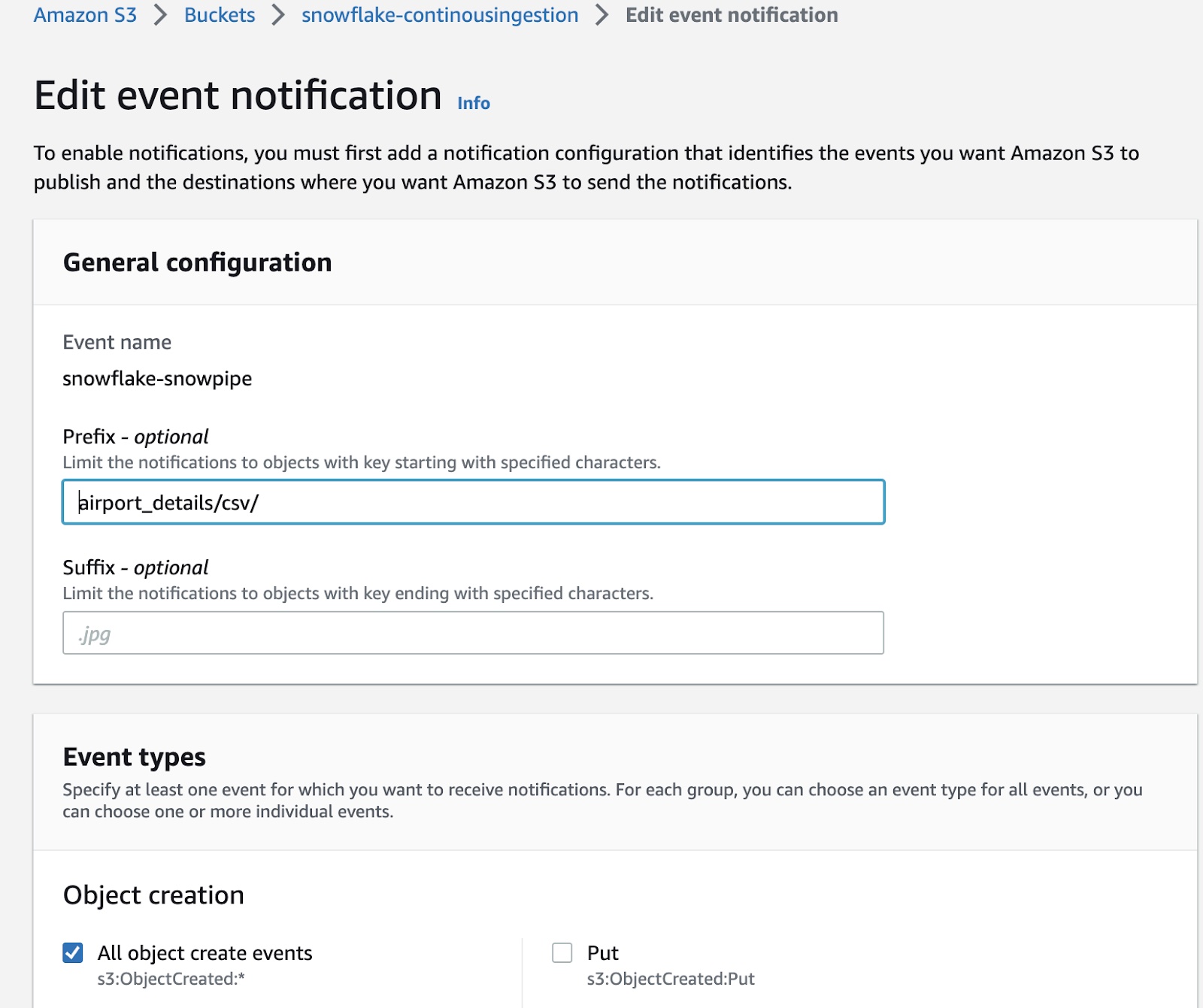This screenshot has height=1008, width=1203.
Task: Open the snowflake-continousingestion bucket breadcrumb
Action: [x=440, y=14]
